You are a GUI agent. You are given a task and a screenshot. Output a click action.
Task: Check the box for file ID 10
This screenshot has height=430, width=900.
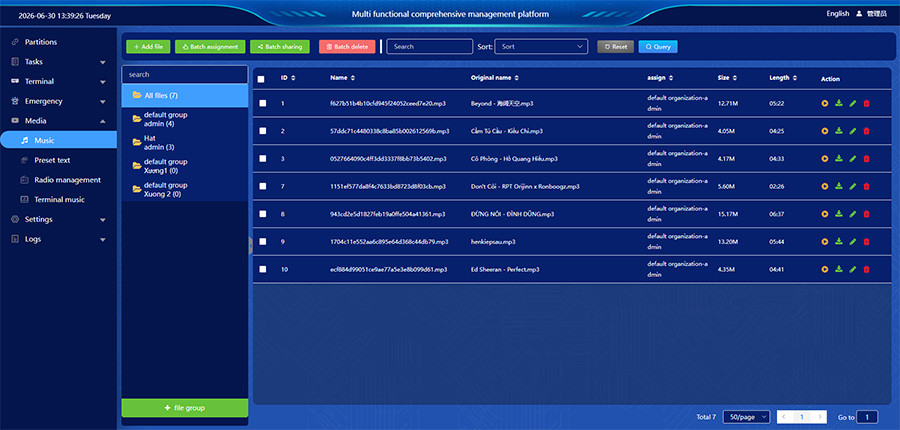click(262, 269)
